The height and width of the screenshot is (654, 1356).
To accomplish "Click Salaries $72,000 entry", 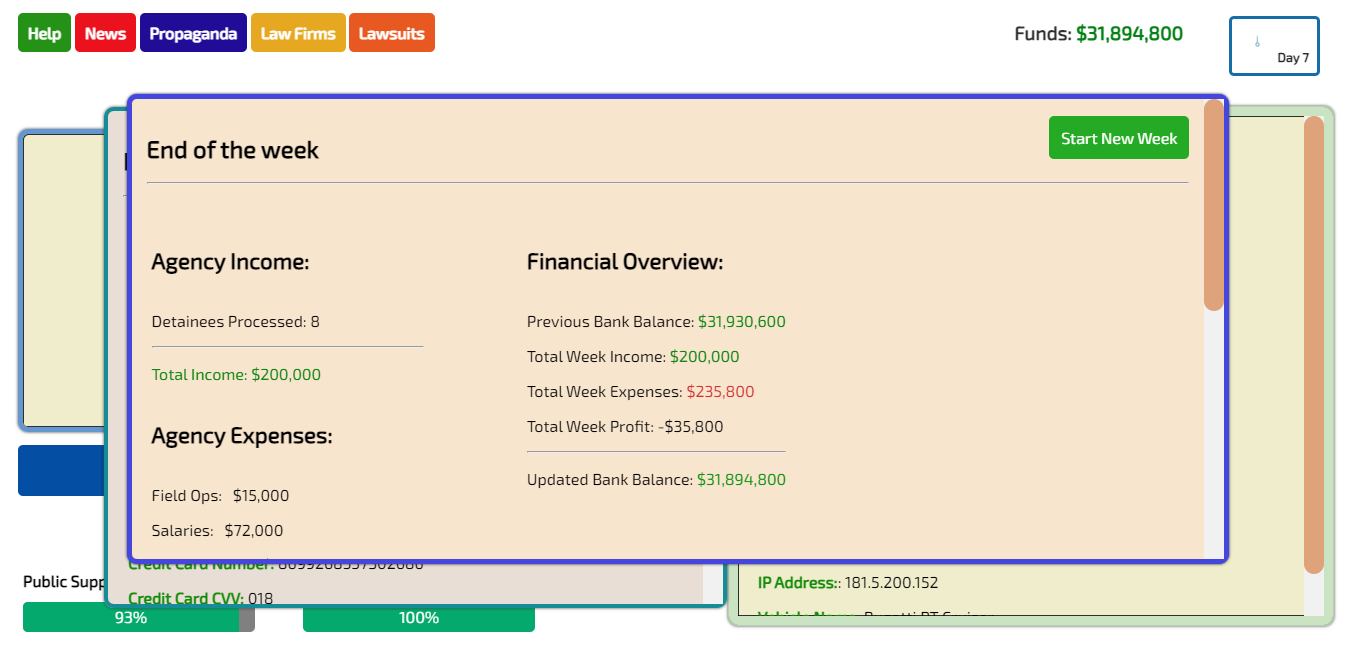I will tap(217, 531).
